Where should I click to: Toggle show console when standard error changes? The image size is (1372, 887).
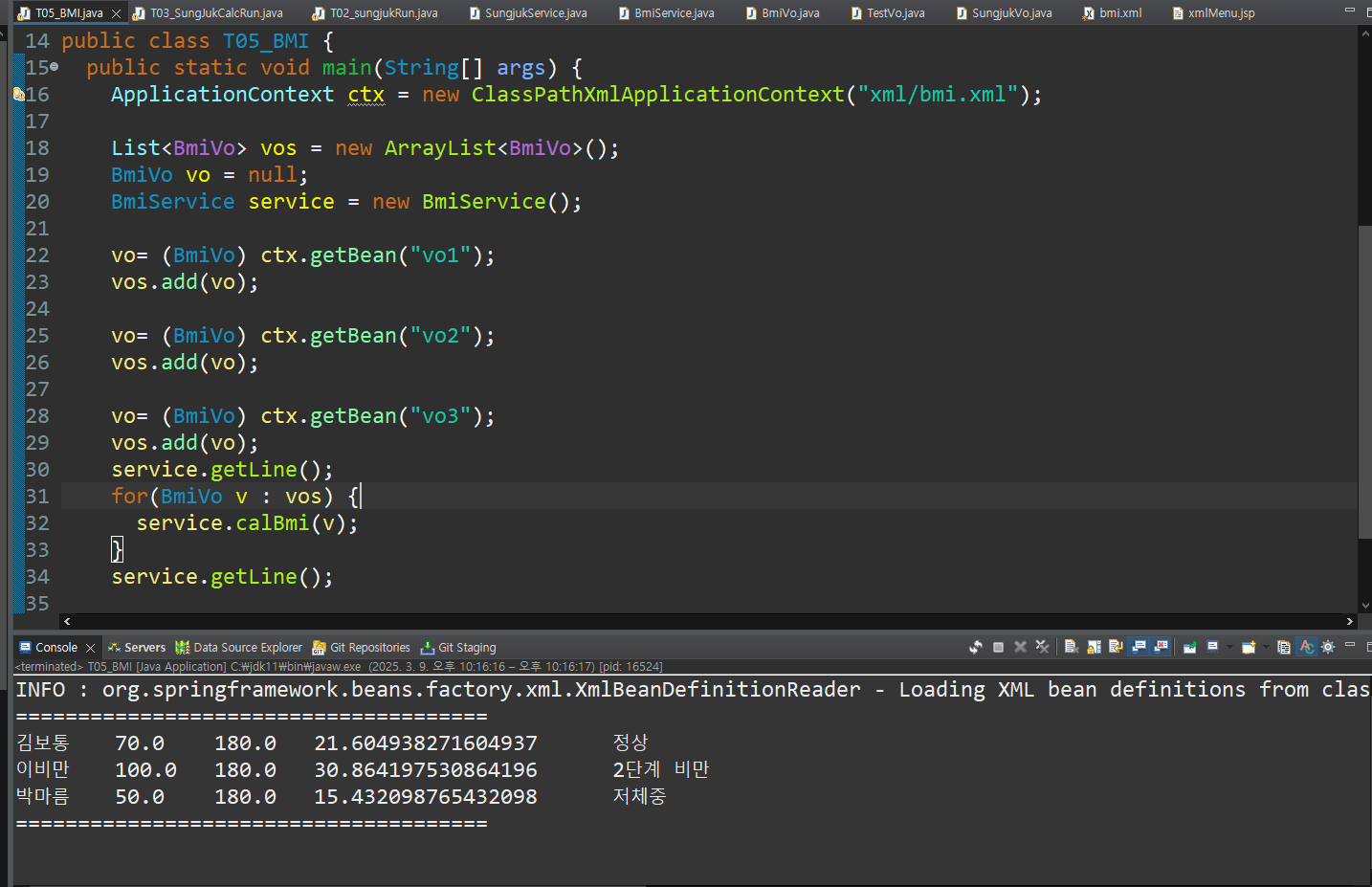(x=1162, y=648)
